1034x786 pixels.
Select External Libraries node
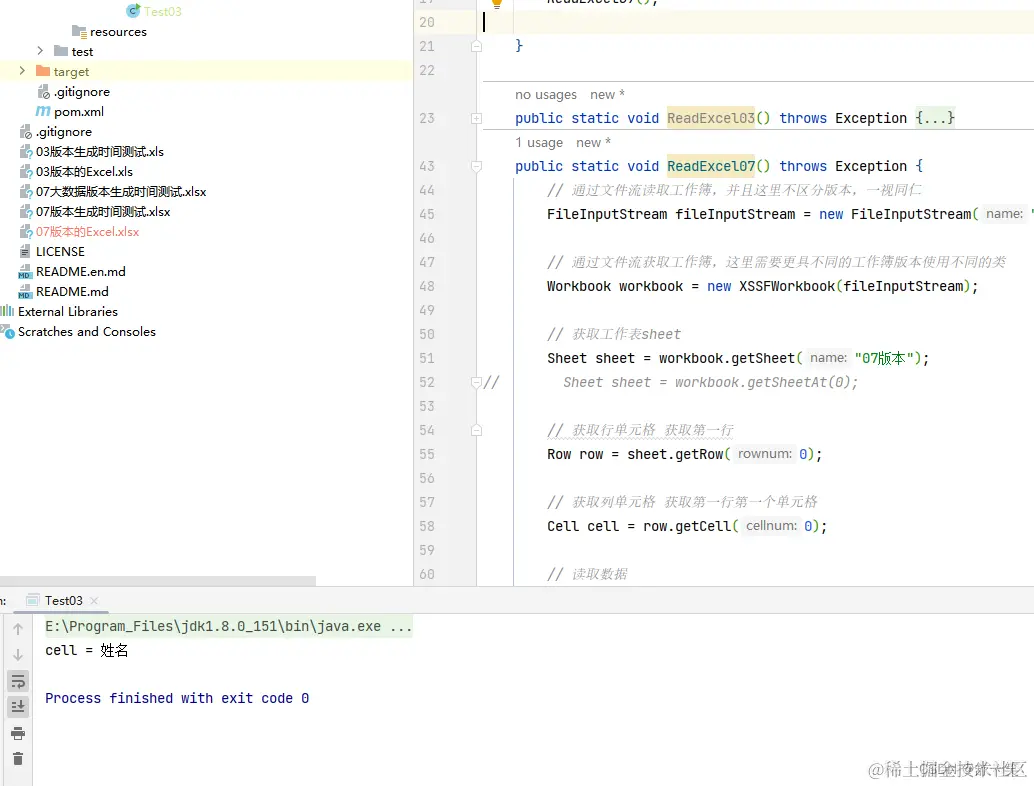[68, 311]
